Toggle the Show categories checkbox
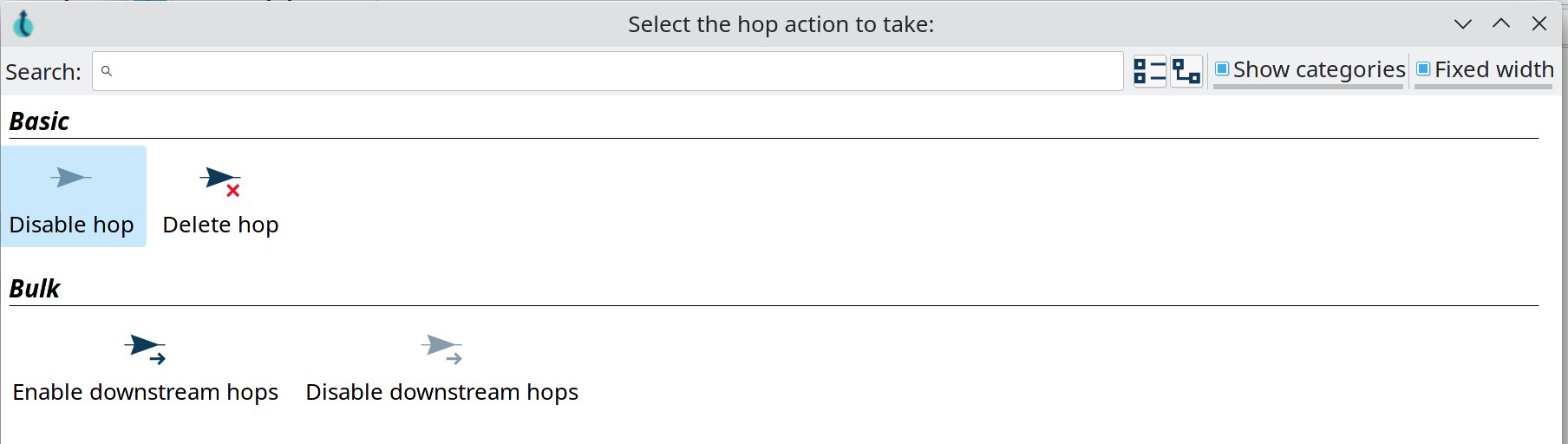The height and width of the screenshot is (444, 1568). 1222,69
